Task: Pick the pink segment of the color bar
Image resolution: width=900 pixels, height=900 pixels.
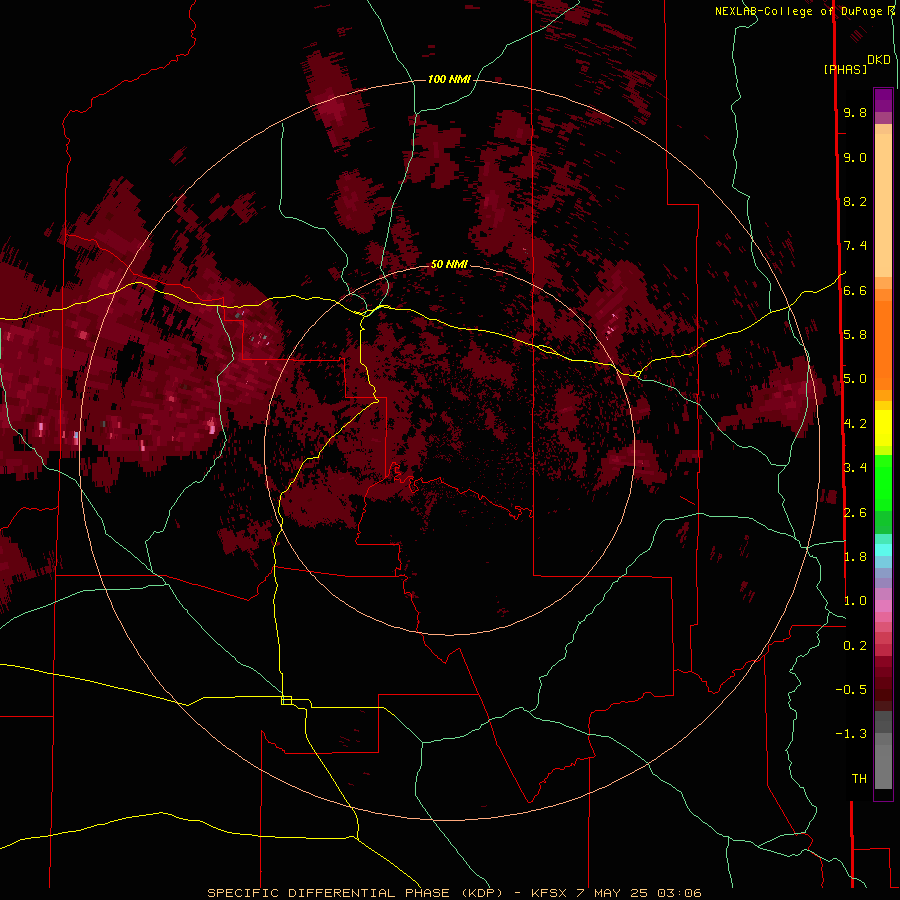Action: click(883, 606)
